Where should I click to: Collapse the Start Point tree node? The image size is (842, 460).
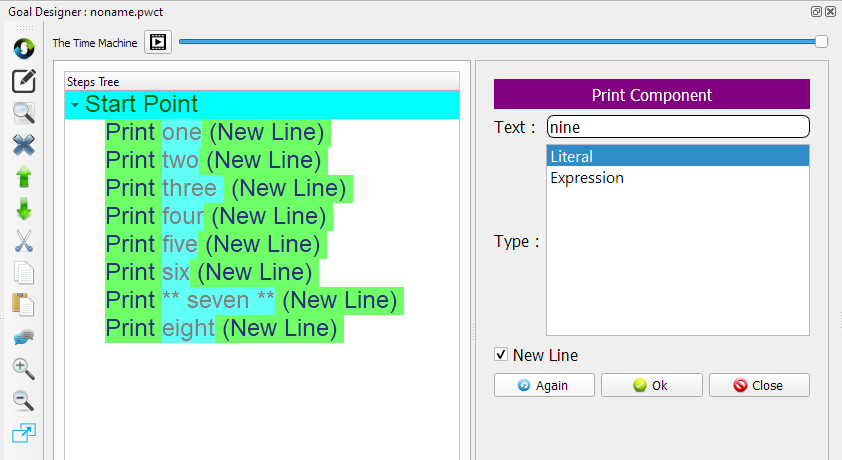(x=75, y=105)
